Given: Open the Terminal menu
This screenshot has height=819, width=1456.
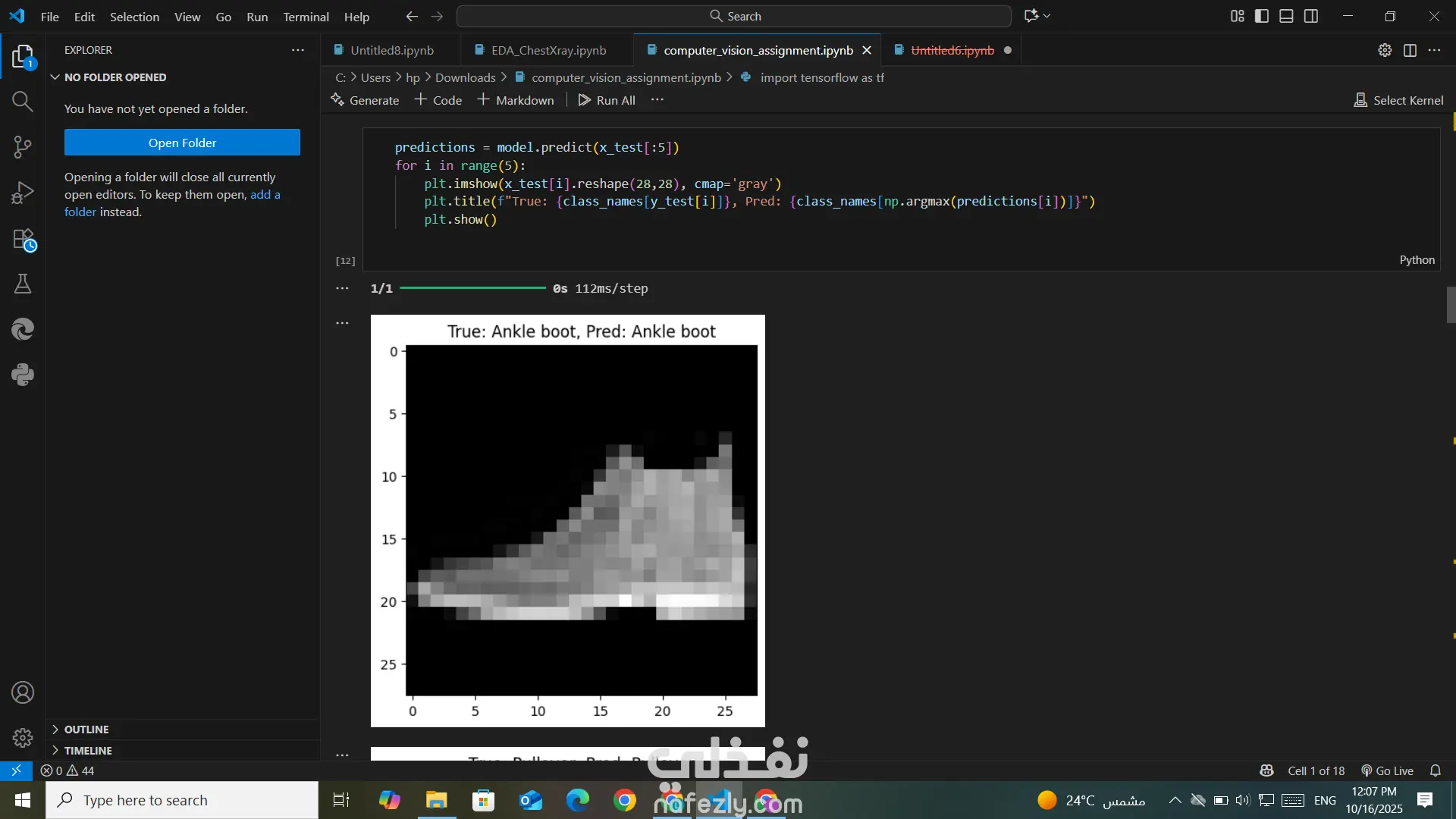Looking at the screenshot, I should pos(306,17).
